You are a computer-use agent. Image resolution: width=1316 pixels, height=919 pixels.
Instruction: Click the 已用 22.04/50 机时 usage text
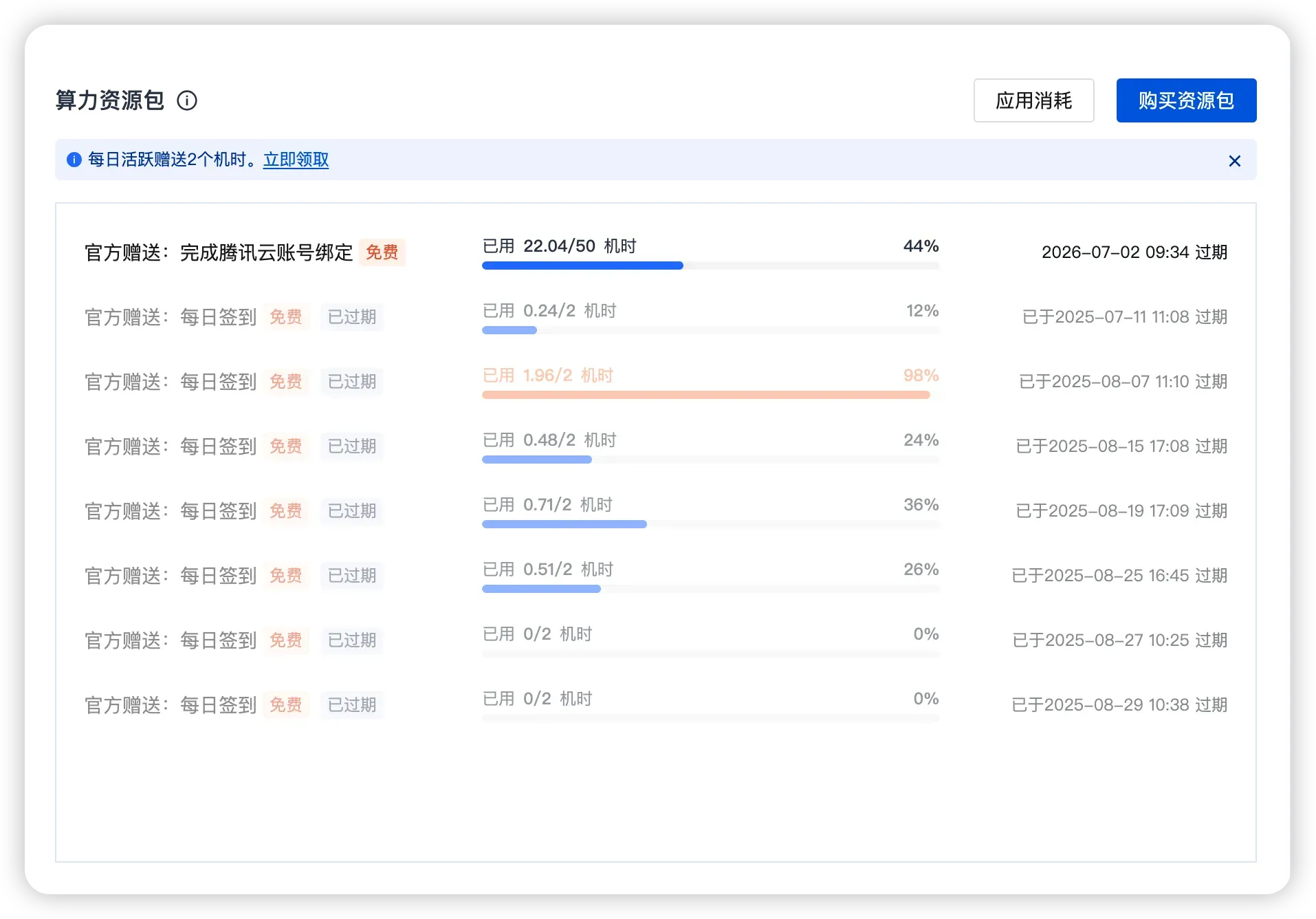[x=559, y=246]
